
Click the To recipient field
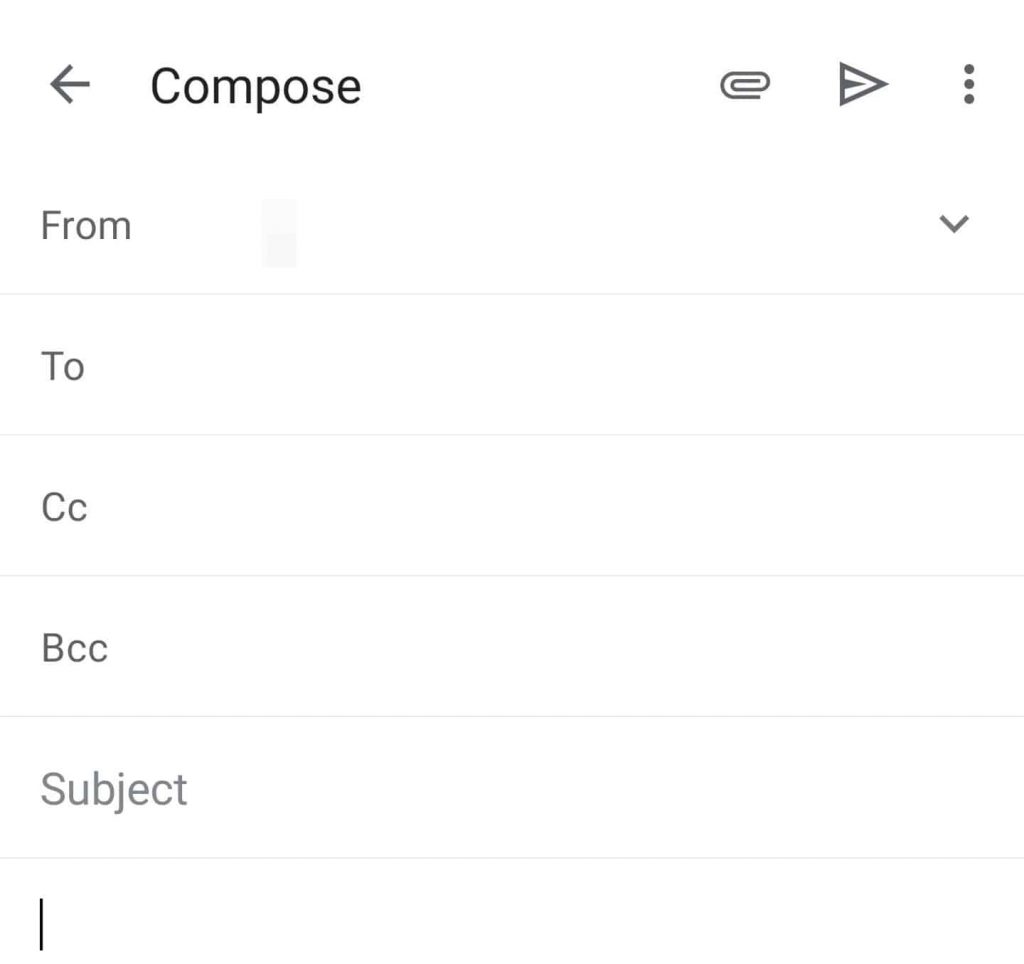(400, 366)
